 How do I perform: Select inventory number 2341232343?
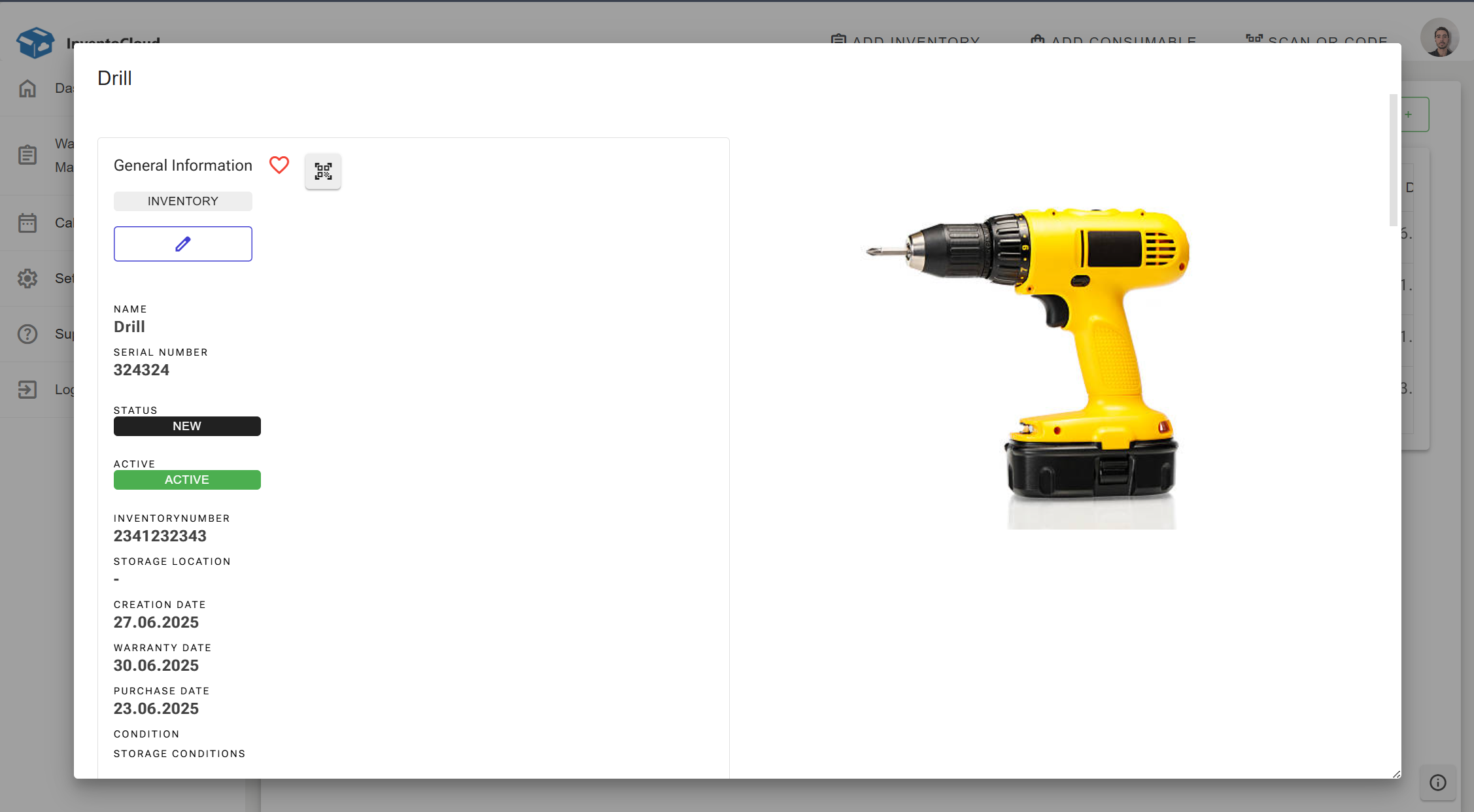(x=160, y=536)
